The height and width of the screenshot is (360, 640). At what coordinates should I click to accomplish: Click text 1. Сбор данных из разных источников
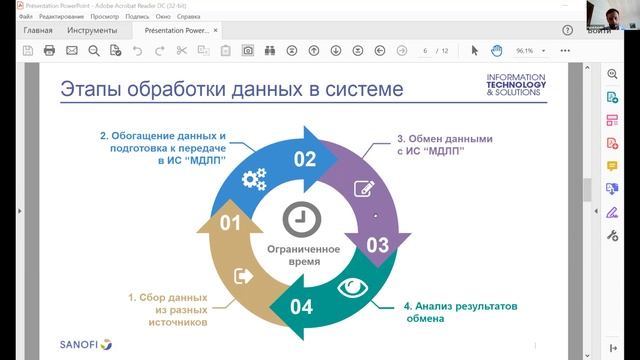(168, 310)
